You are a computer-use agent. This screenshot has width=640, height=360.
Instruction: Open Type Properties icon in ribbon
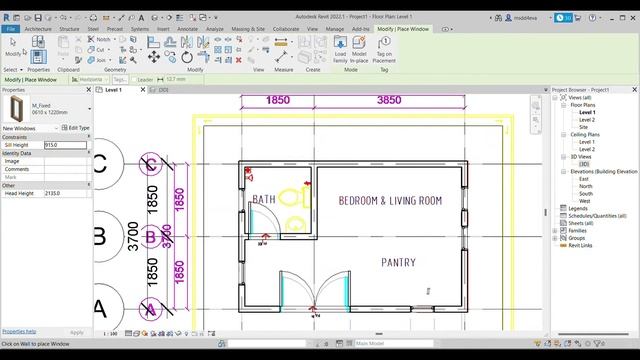(38, 41)
